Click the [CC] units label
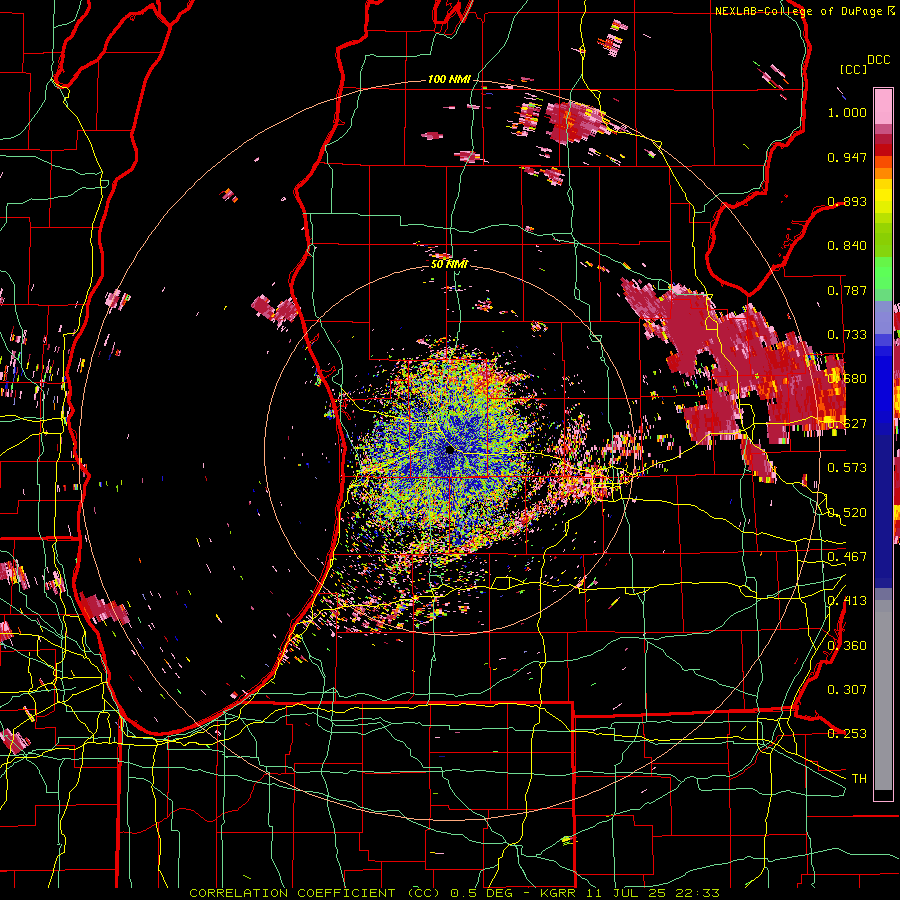Screen dimensions: 900x900 (853, 69)
